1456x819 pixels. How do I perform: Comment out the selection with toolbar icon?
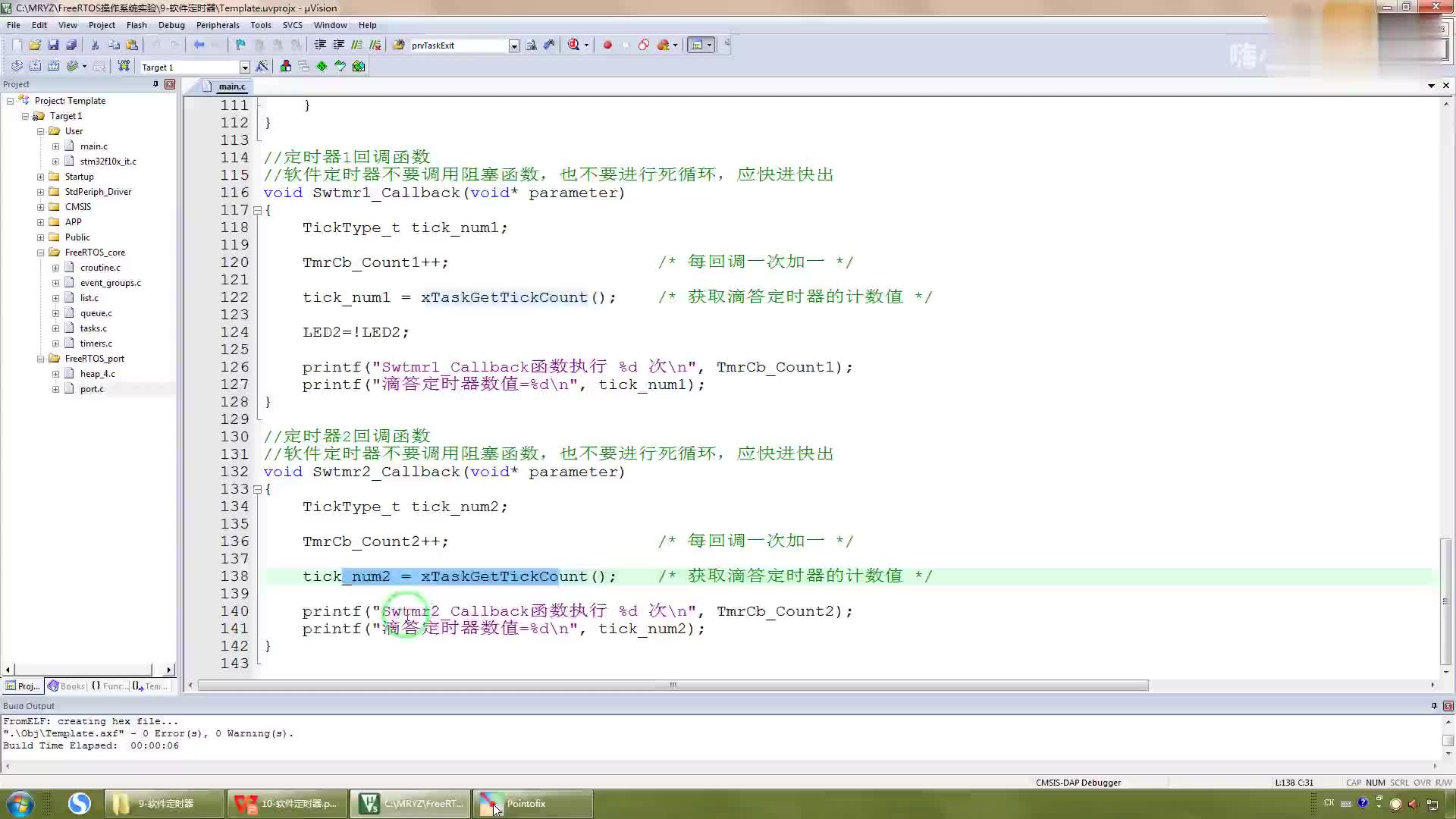tap(356, 45)
